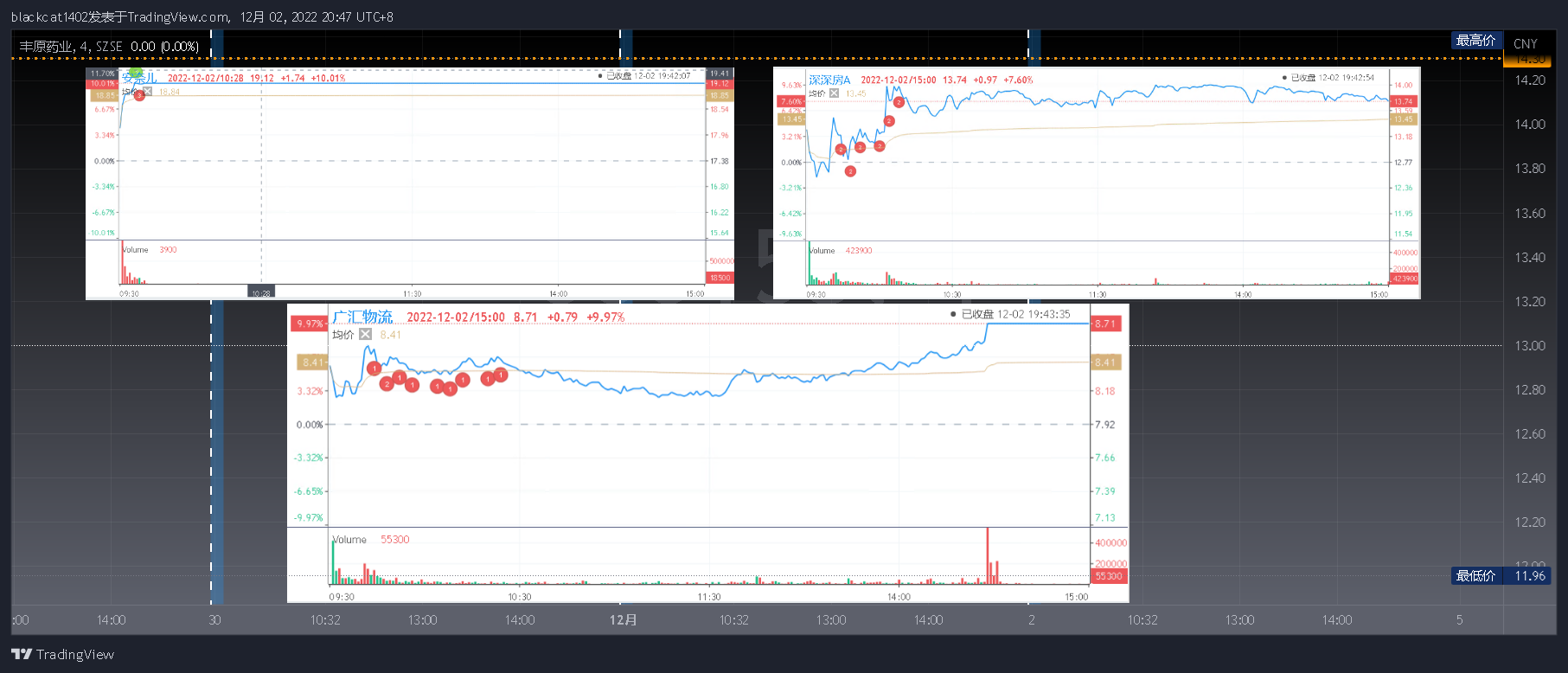This screenshot has width=1568, height=673.
Task: Click 2022-12-02/15:00 timestamp in 广汇物流 header
Action: click(x=456, y=317)
